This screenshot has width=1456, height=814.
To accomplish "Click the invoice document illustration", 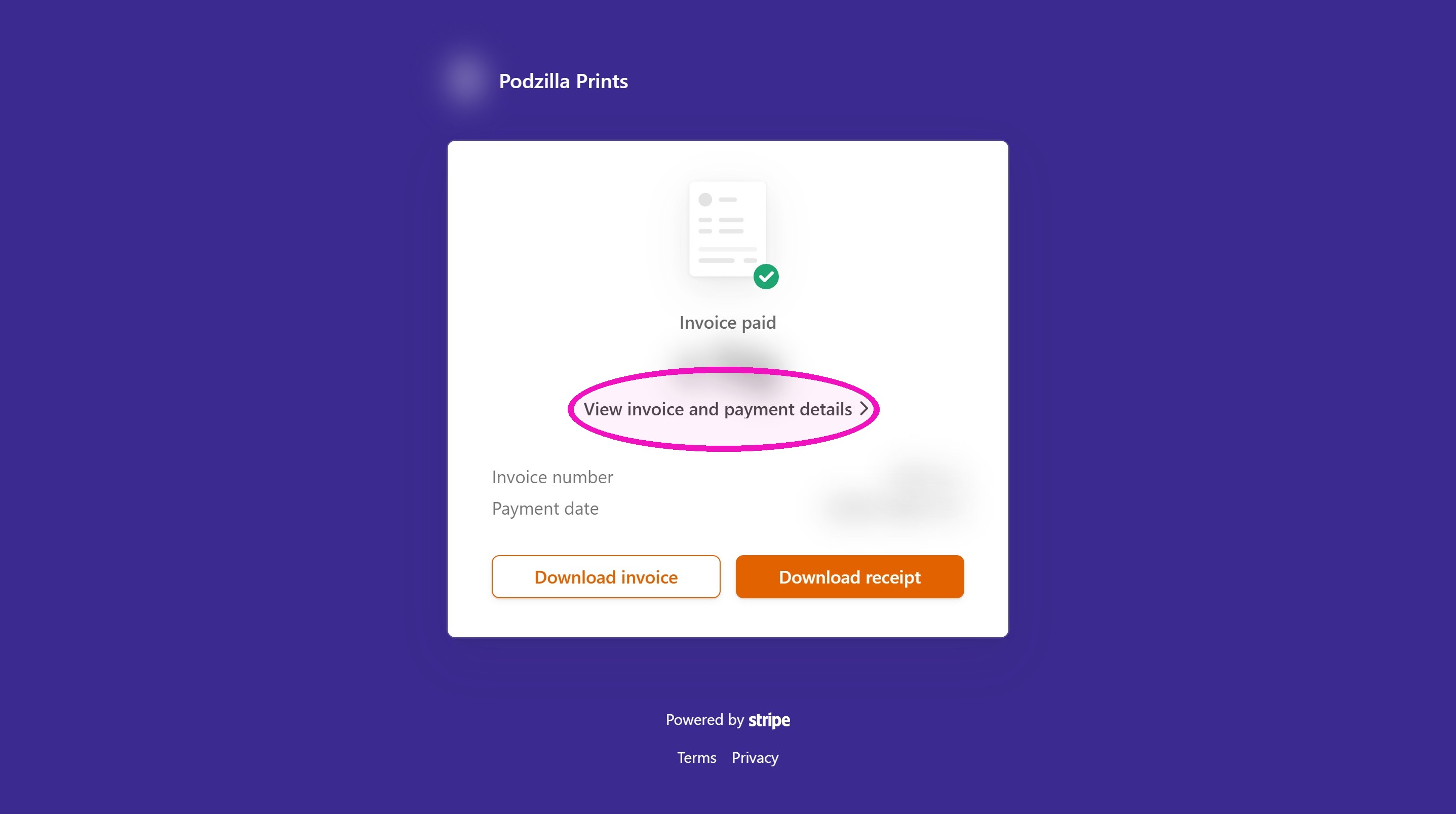I will click(728, 229).
